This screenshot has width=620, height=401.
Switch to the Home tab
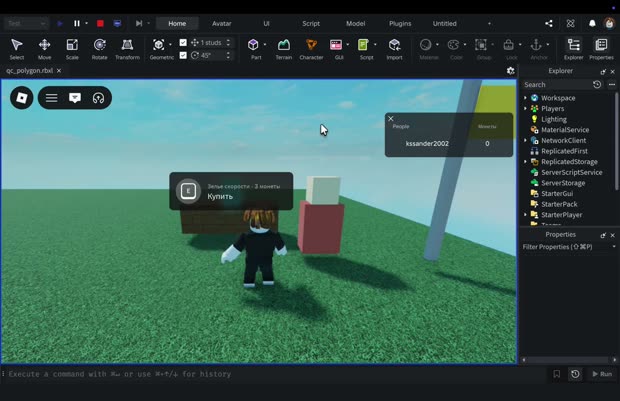pos(177,23)
